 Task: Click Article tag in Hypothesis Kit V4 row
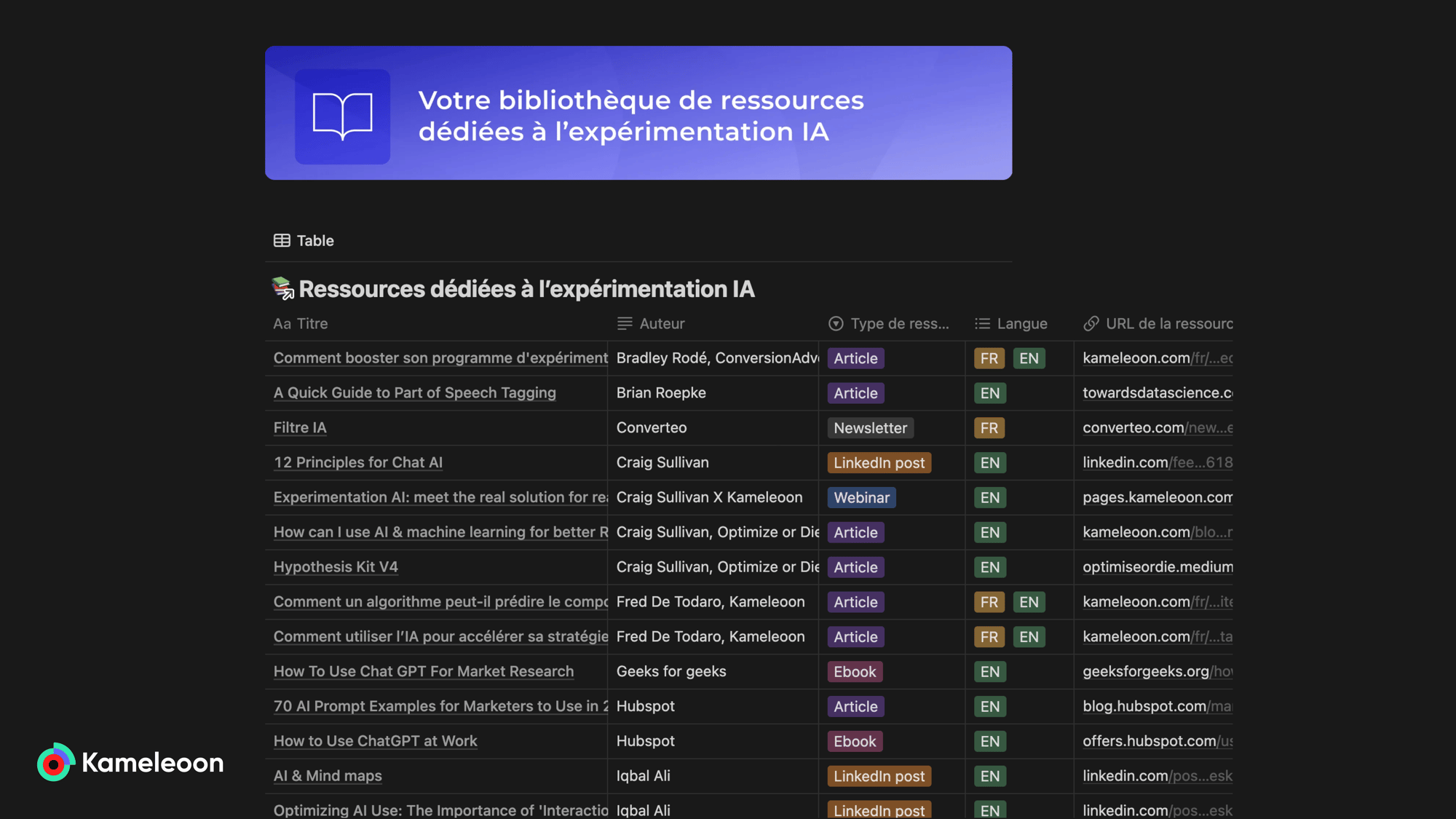855,567
